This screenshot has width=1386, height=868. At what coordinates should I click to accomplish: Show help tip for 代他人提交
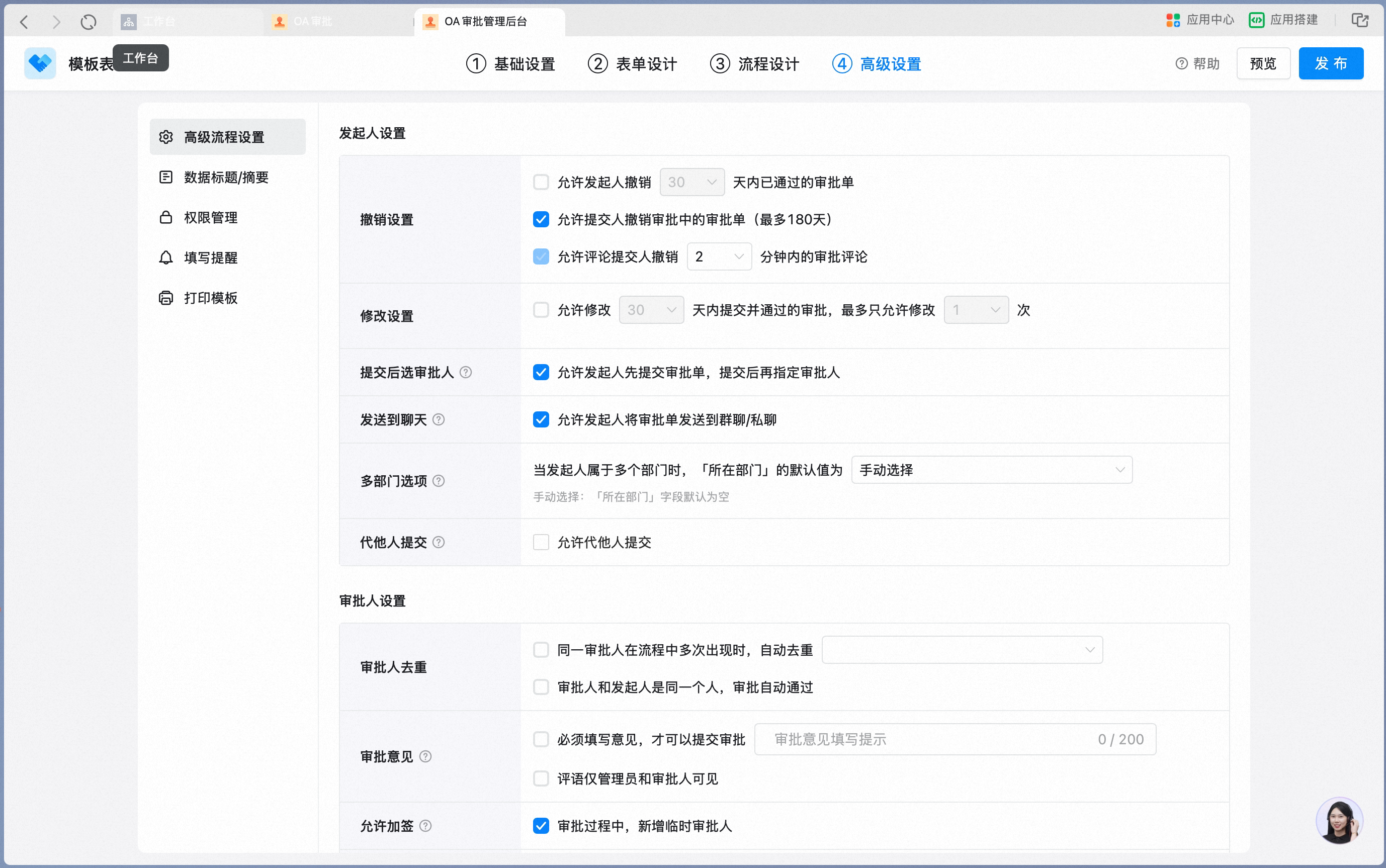click(439, 543)
